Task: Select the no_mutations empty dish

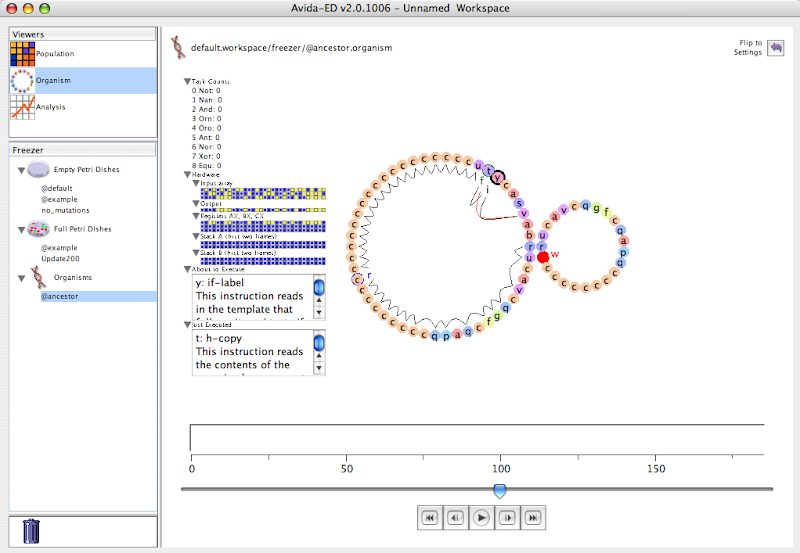Action: (x=65, y=210)
